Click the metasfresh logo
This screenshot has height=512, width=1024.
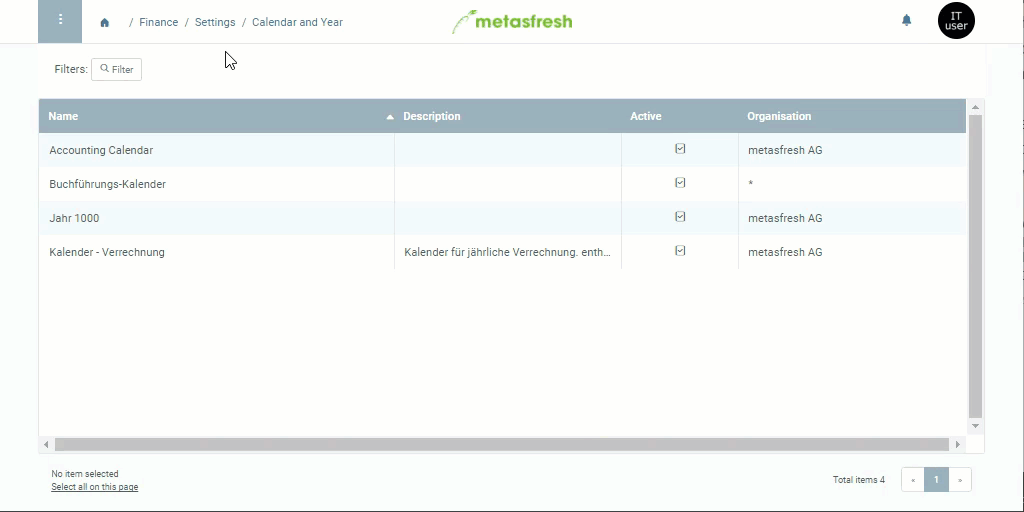click(512, 22)
